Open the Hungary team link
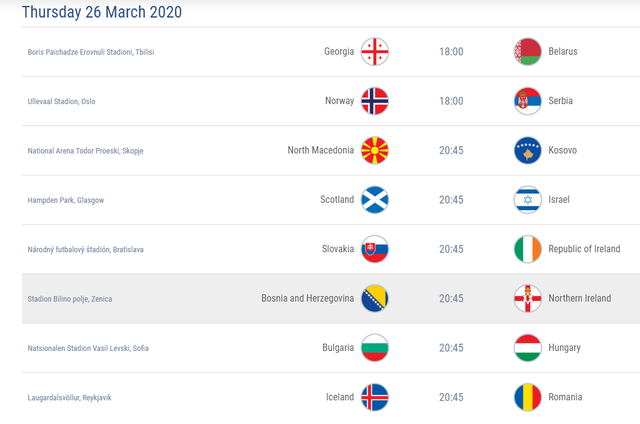This screenshot has height=424, width=640. [x=564, y=348]
